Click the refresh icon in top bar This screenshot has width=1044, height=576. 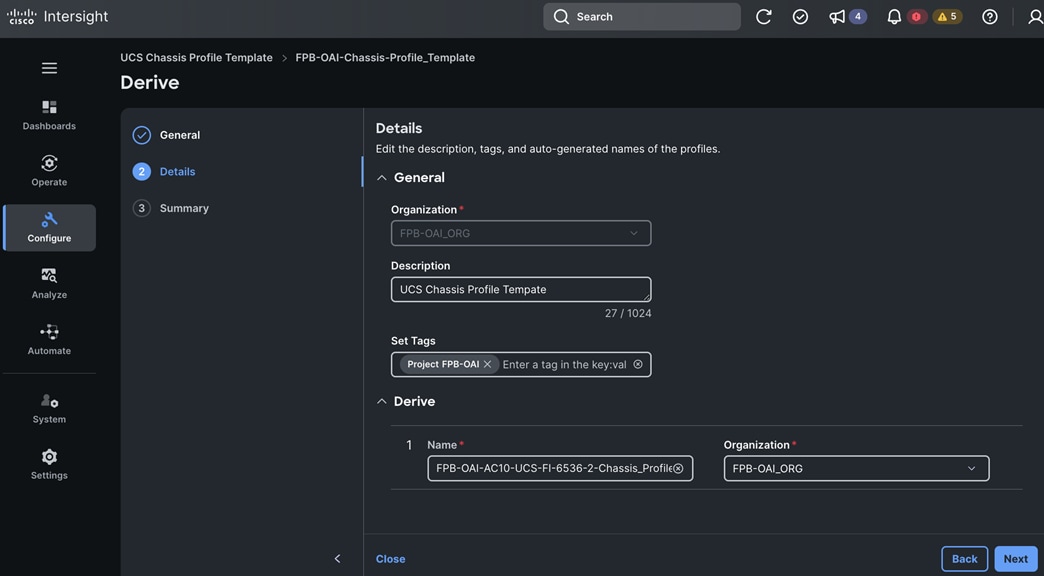tap(764, 17)
